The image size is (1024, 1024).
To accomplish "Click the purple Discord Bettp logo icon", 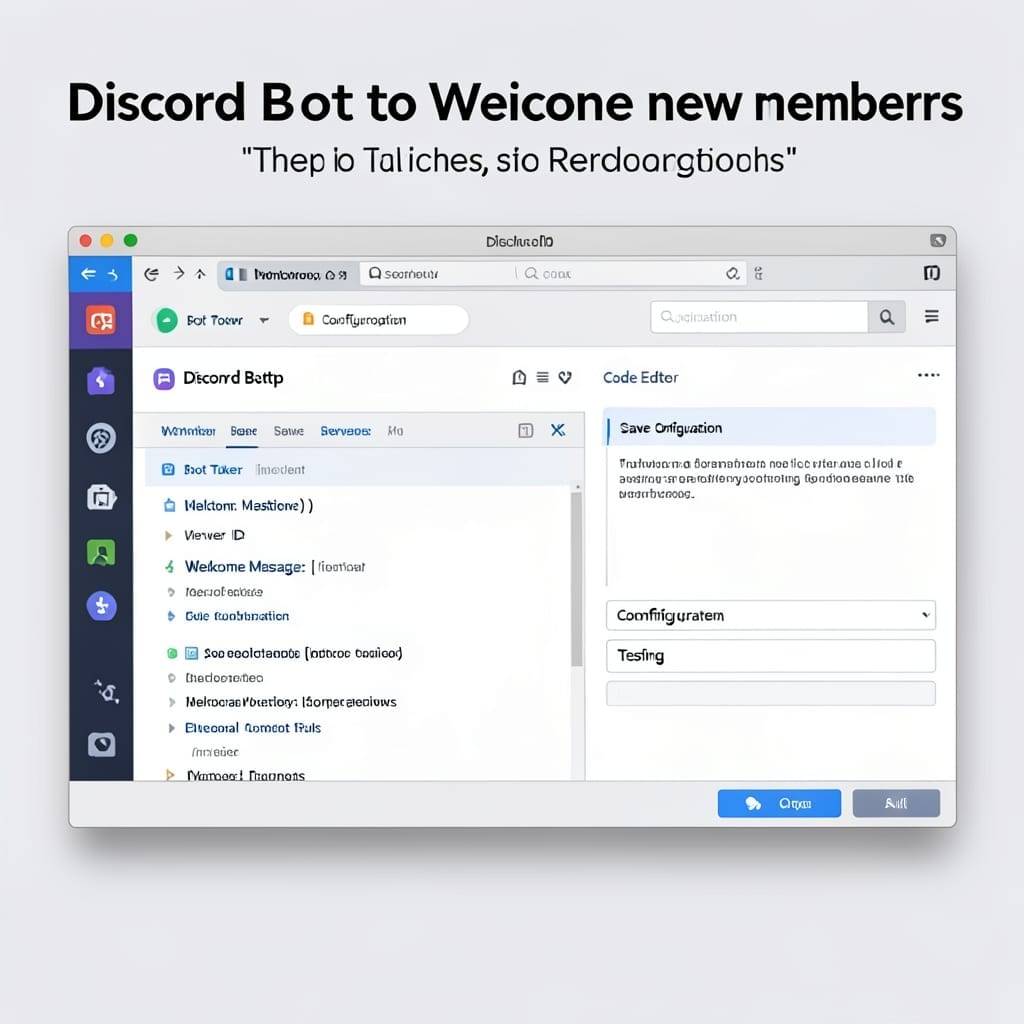I will 164,378.
